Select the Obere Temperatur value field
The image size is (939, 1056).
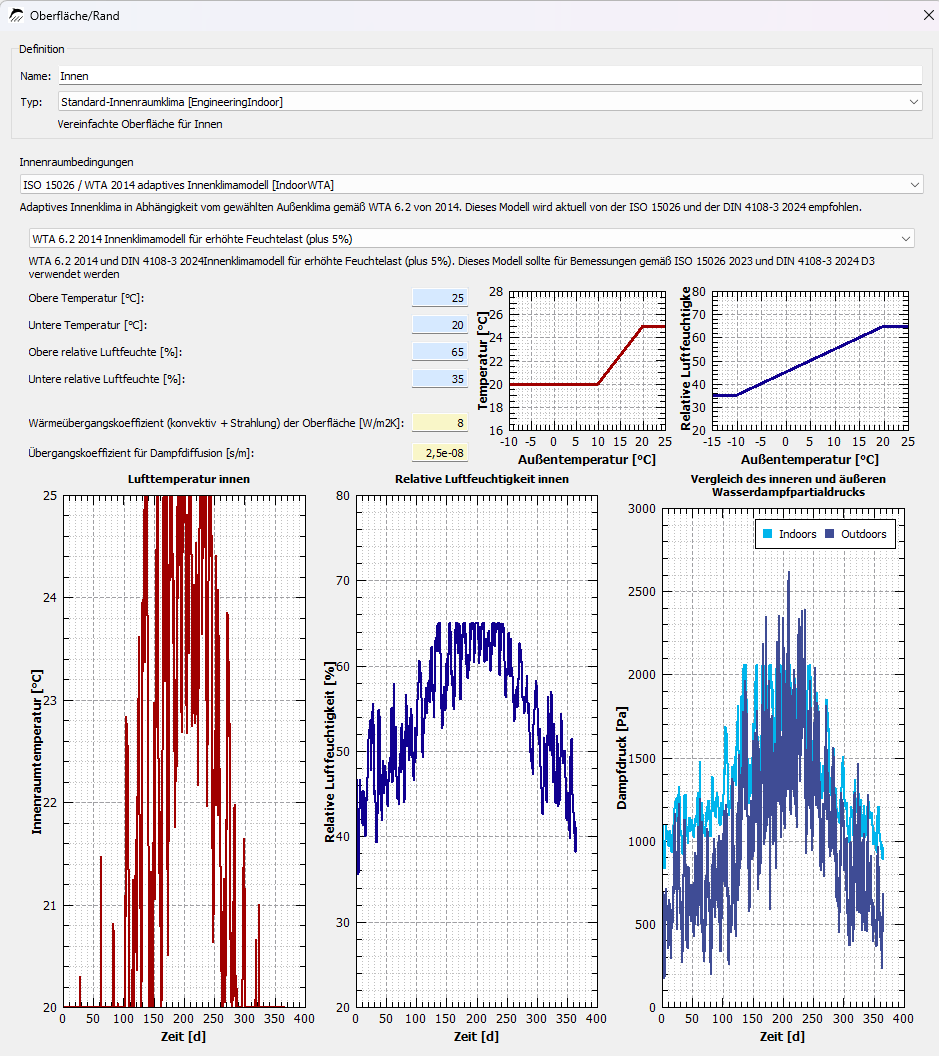point(440,298)
